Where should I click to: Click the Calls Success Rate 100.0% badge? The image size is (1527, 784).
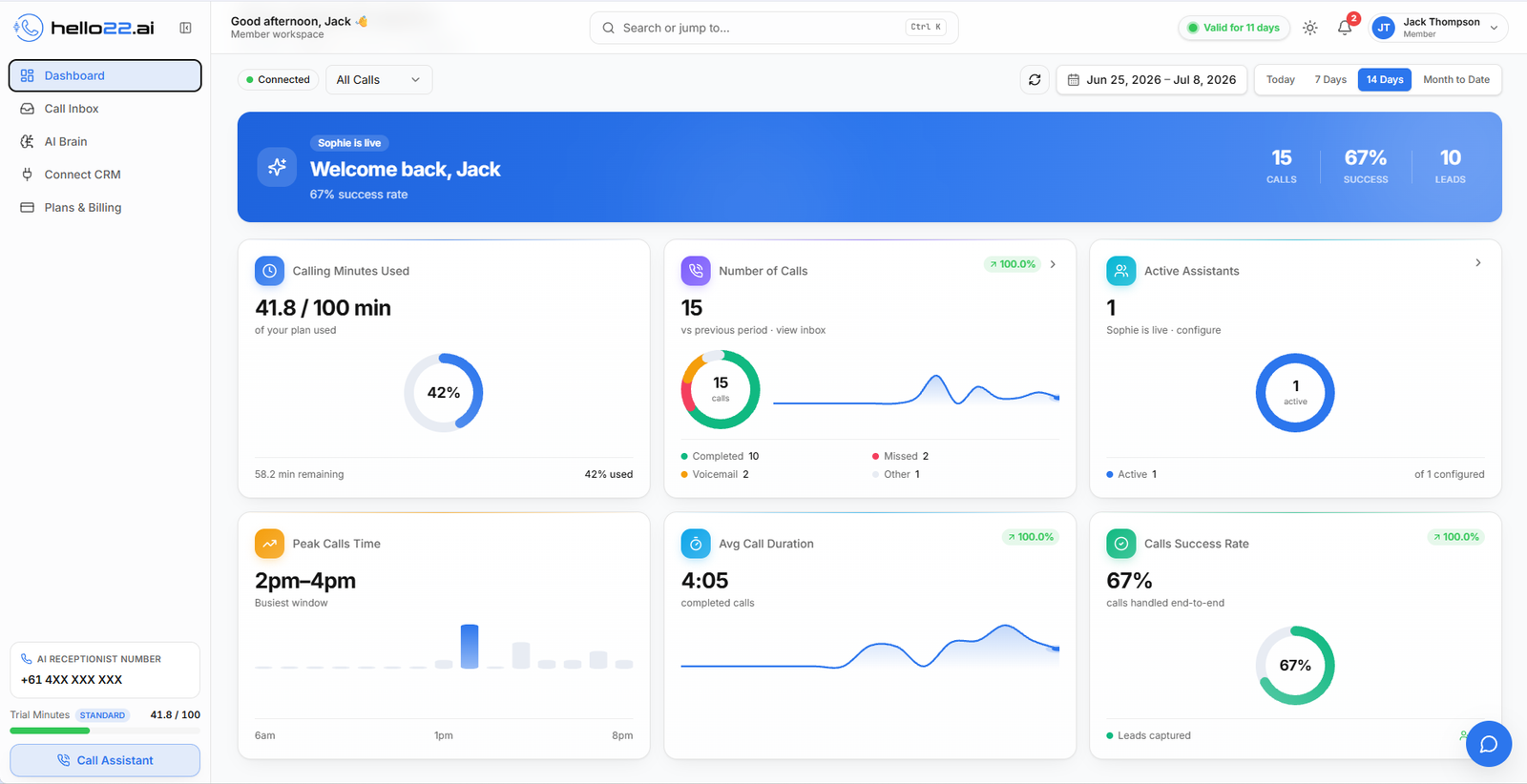pyautogui.click(x=1456, y=537)
